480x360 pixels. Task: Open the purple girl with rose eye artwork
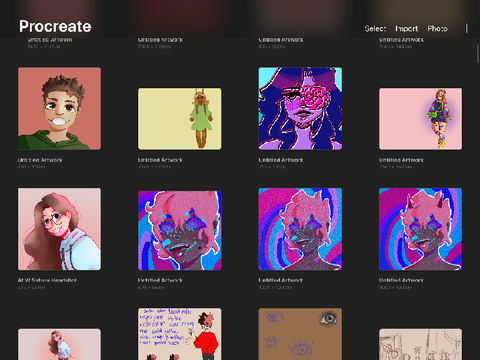300,109
